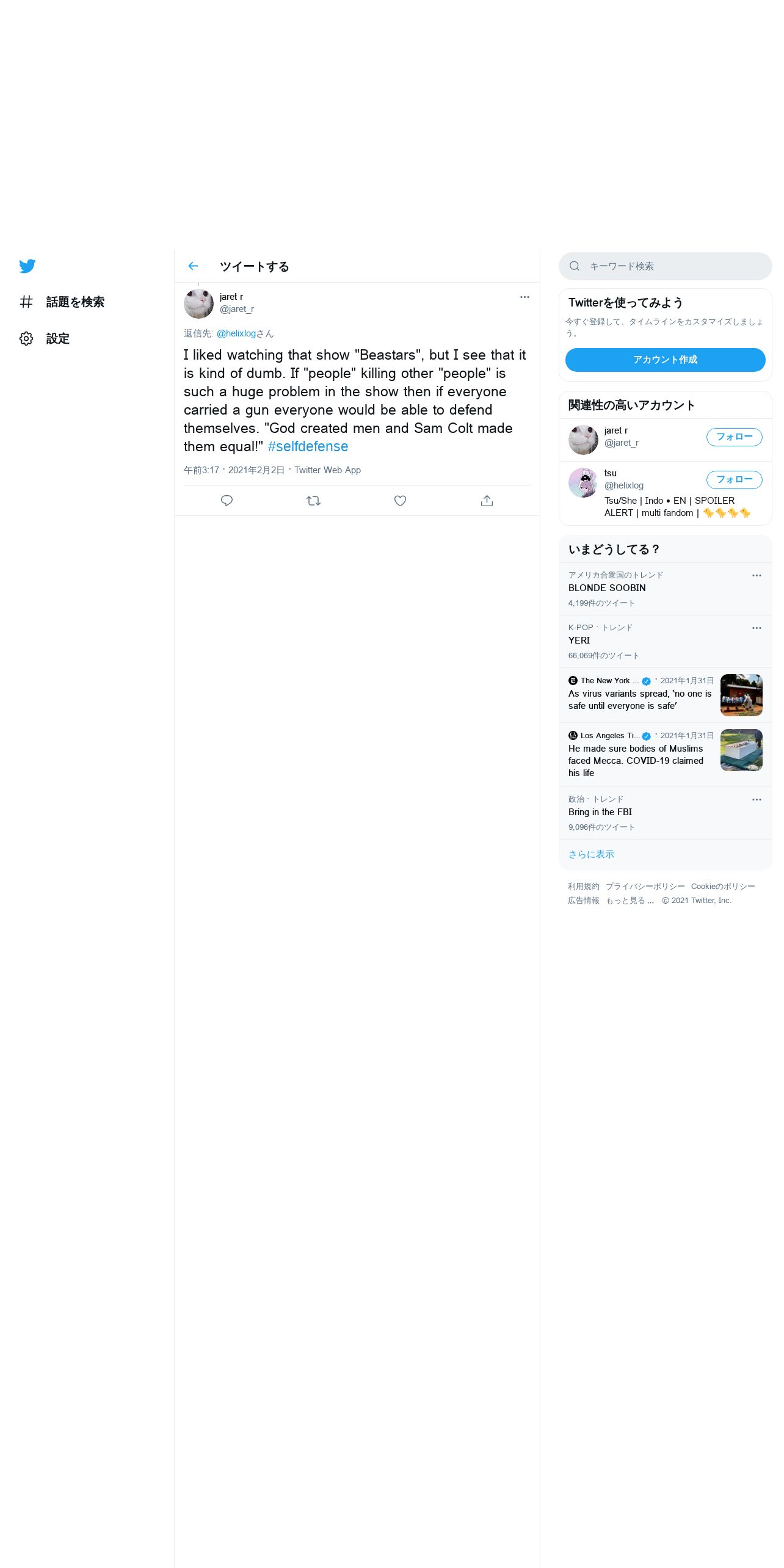The height and width of the screenshot is (1568, 784).
Task: Click さらに表示 to show more trends
Action: [591, 854]
